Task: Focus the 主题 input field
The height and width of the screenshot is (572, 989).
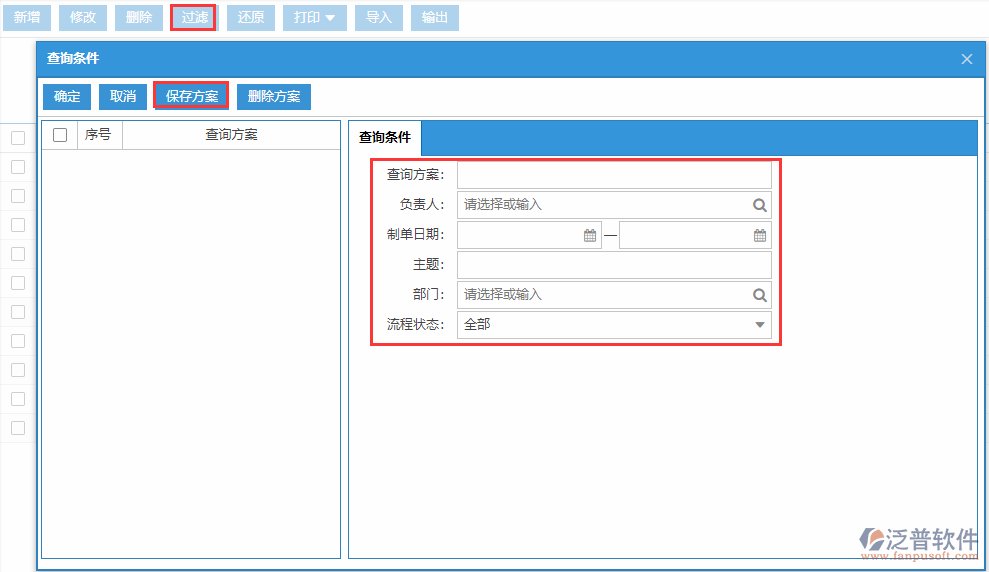Action: click(x=614, y=265)
